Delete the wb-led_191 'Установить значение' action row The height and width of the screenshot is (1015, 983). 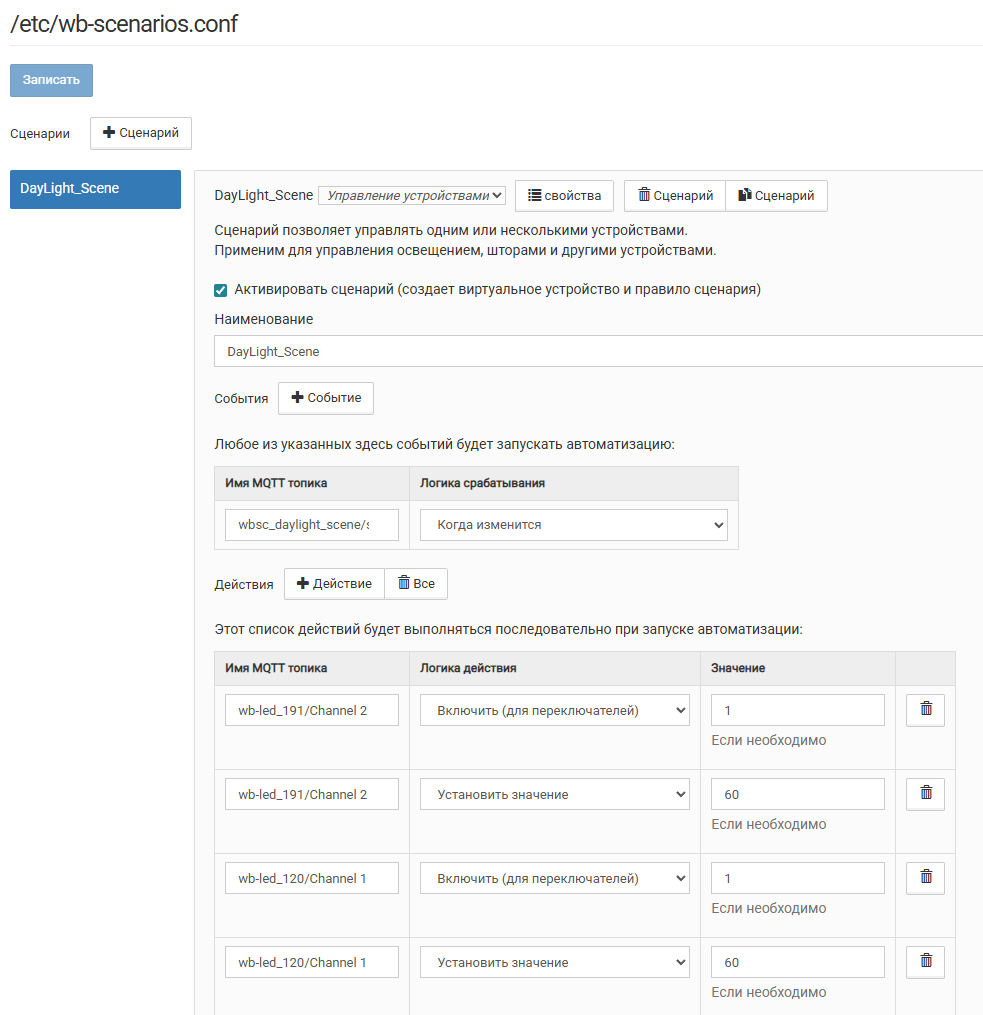click(925, 794)
